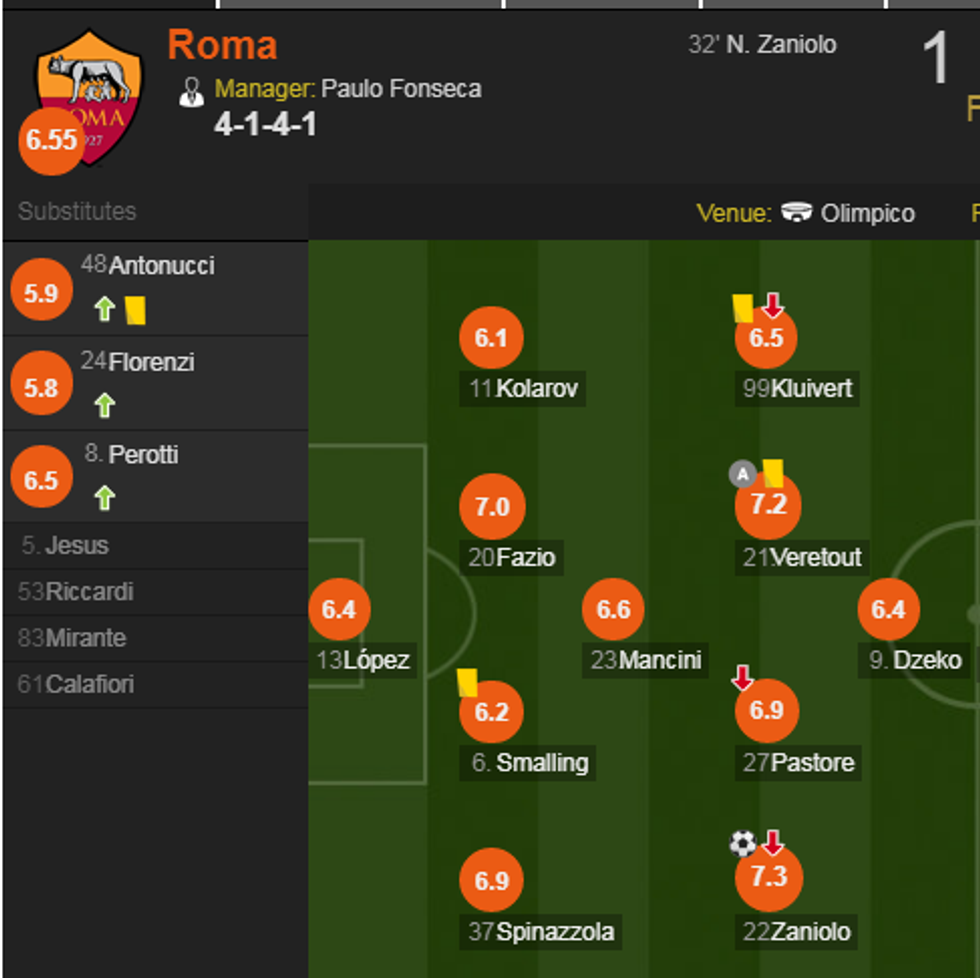Click the N. Zaniolo goal scorer entry
980x978 pixels.
(x=780, y=45)
